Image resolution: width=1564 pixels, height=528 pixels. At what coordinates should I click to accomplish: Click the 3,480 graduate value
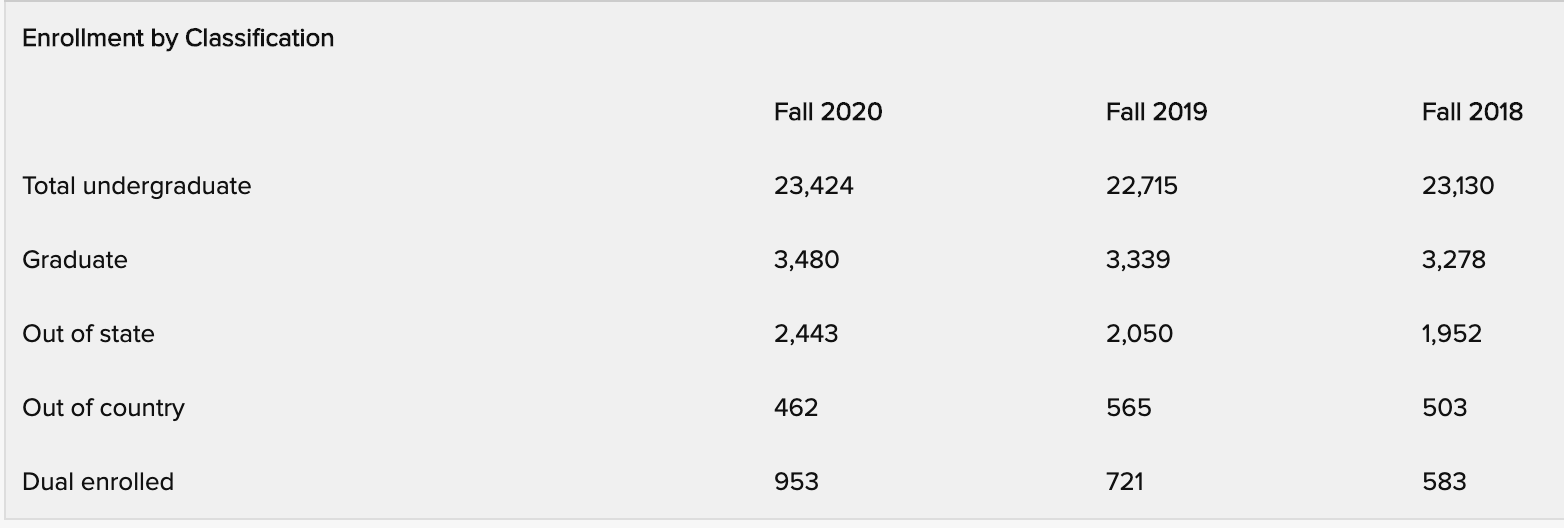806,259
